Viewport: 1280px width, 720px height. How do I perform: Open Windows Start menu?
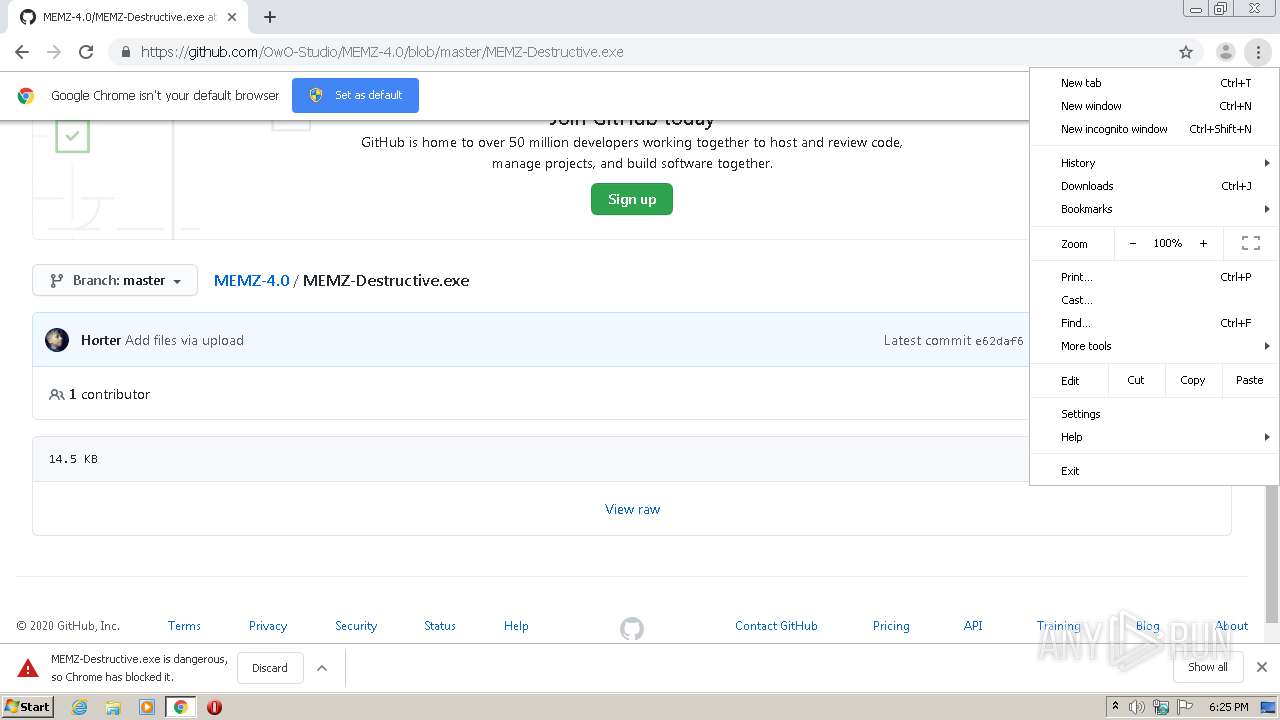point(27,707)
